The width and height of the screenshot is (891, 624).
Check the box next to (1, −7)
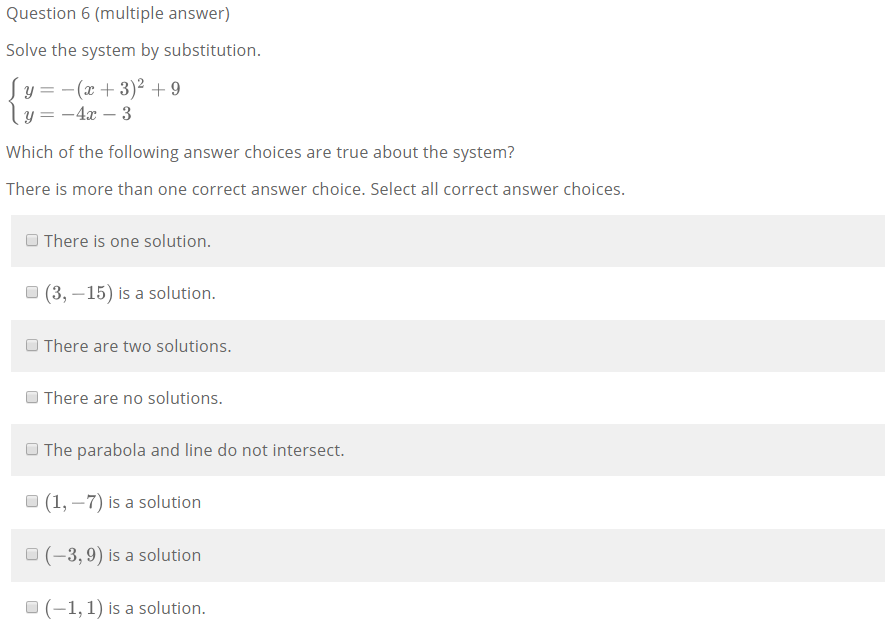(32, 502)
